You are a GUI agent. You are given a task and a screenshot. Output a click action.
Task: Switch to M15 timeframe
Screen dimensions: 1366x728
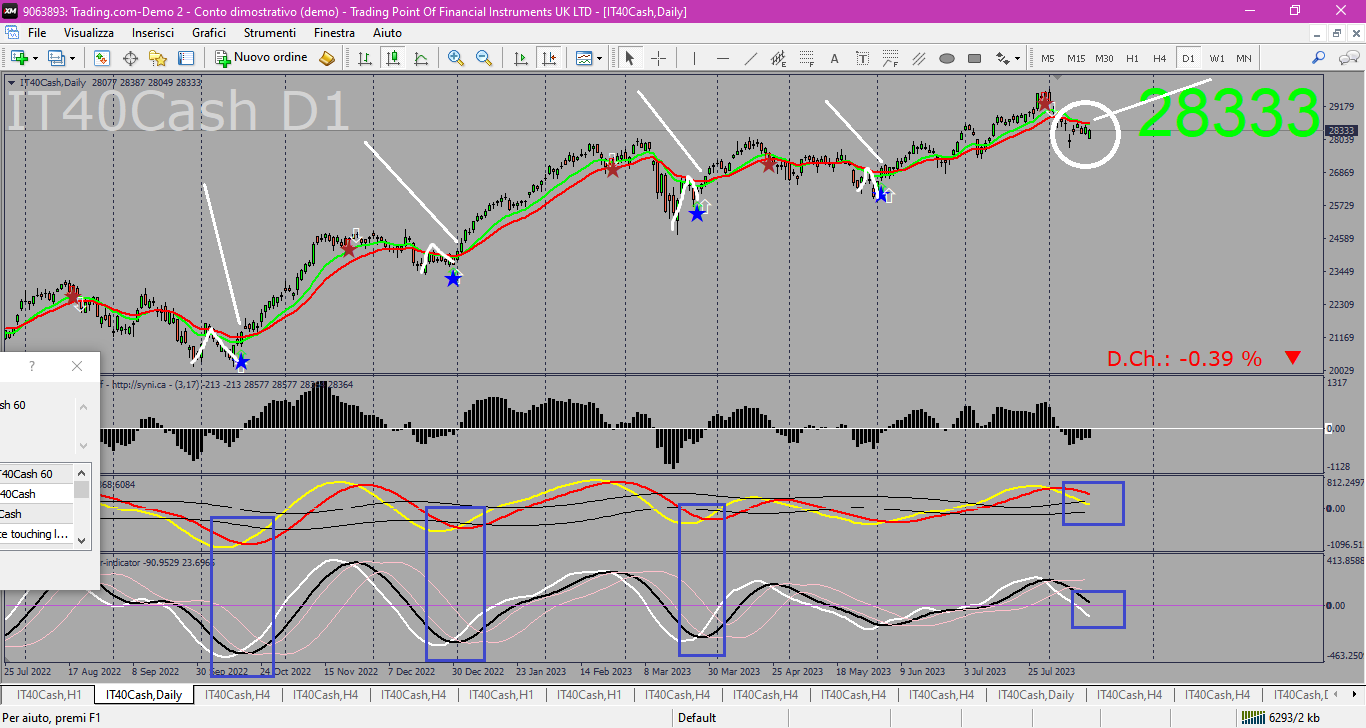click(x=1075, y=58)
